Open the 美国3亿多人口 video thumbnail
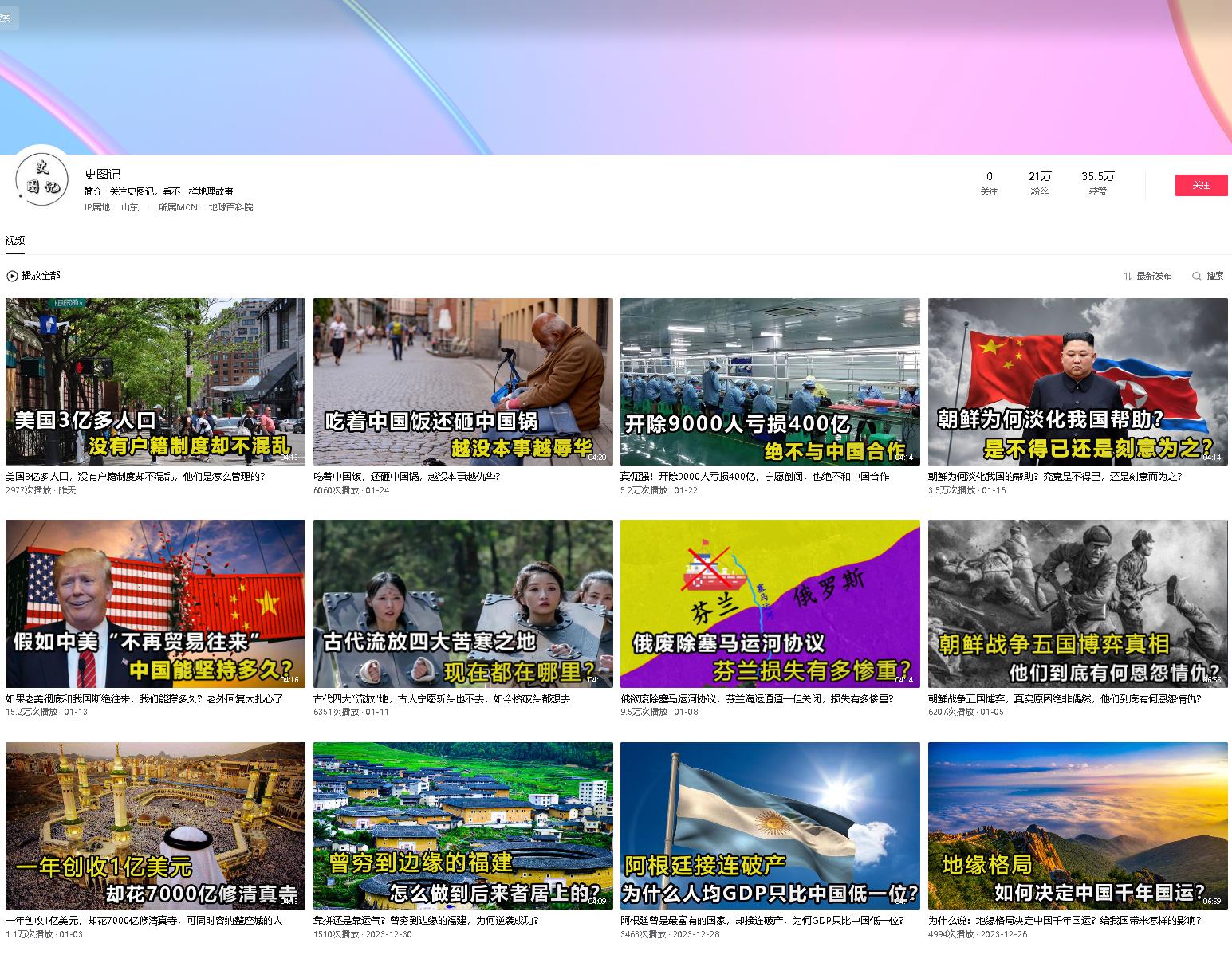1232x955 pixels. tap(155, 382)
